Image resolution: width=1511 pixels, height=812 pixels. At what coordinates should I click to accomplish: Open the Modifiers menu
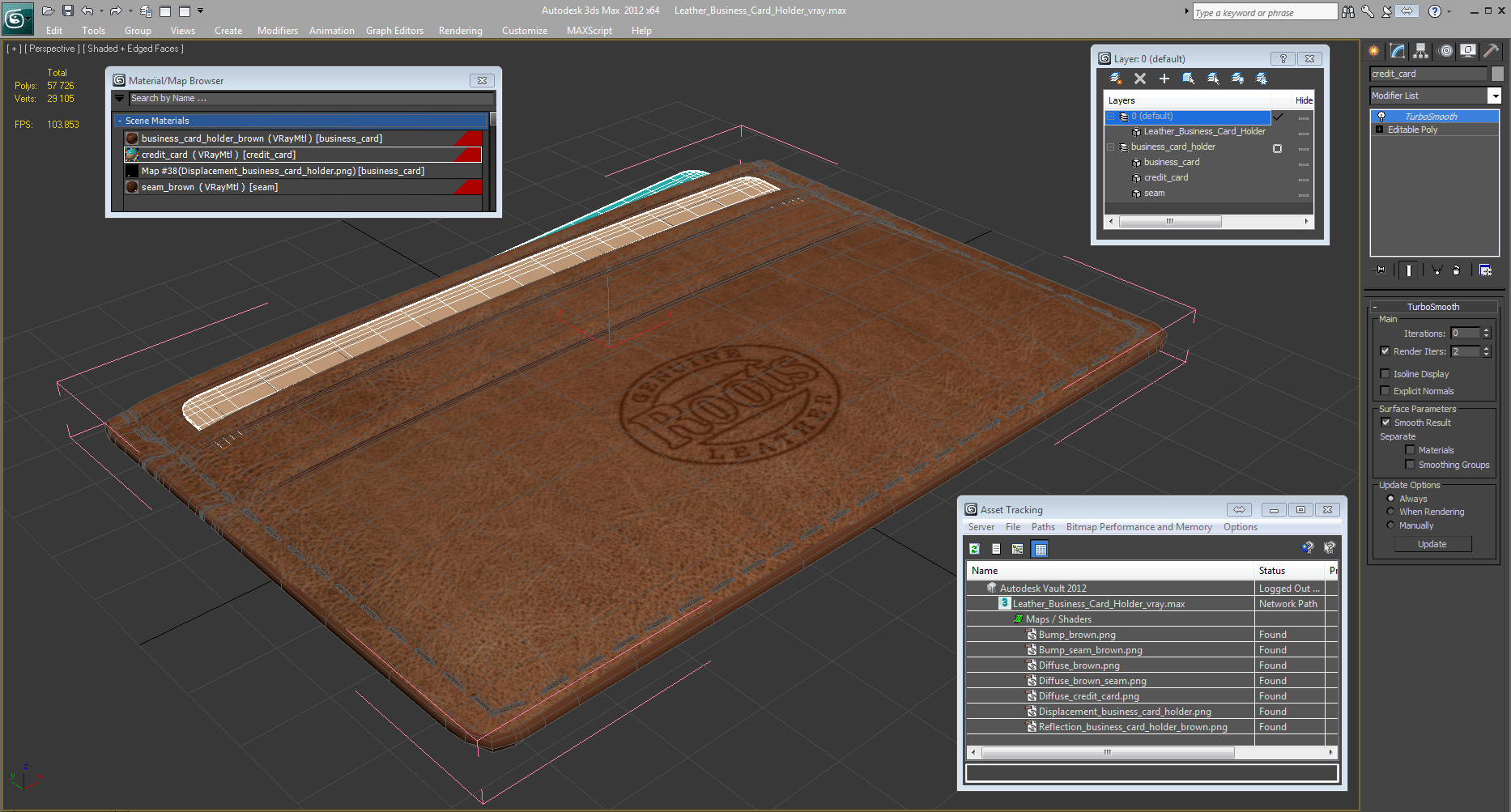coord(278,31)
